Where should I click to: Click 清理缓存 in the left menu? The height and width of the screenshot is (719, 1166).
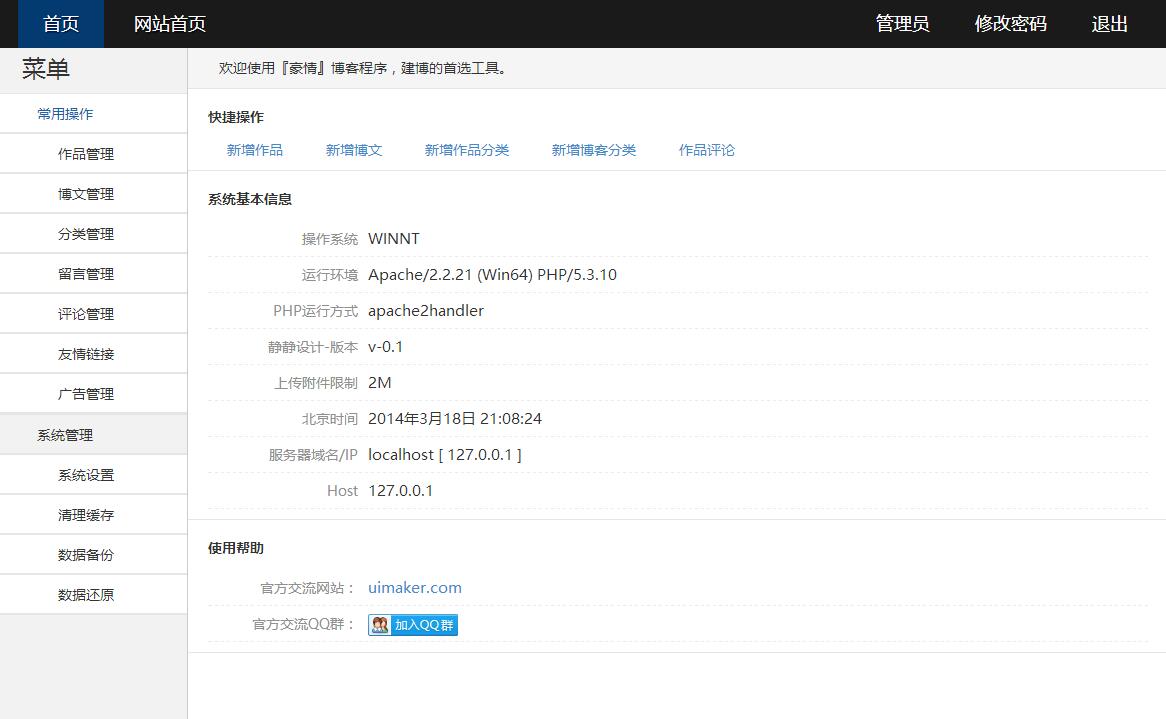(86, 515)
